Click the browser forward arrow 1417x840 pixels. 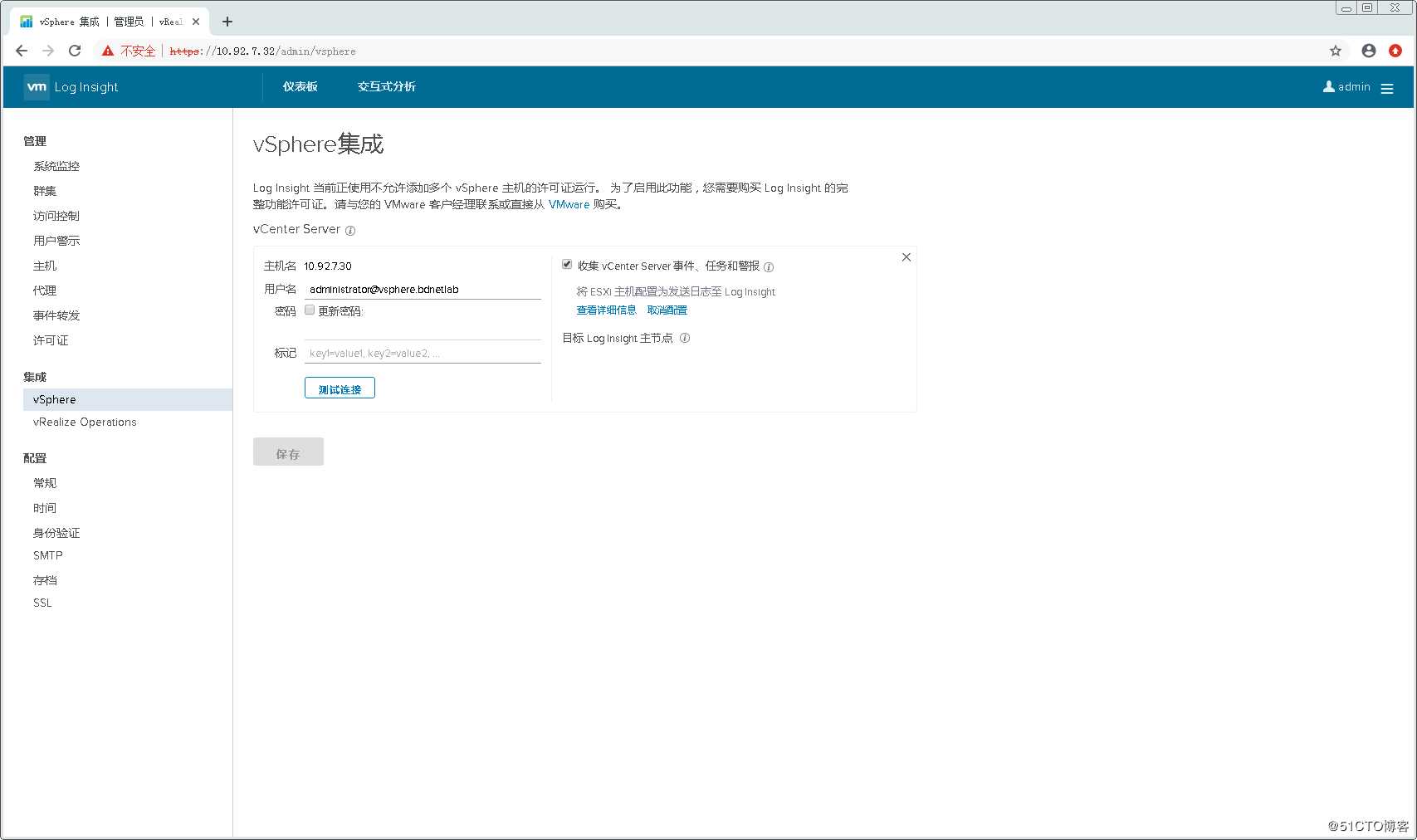coord(48,51)
